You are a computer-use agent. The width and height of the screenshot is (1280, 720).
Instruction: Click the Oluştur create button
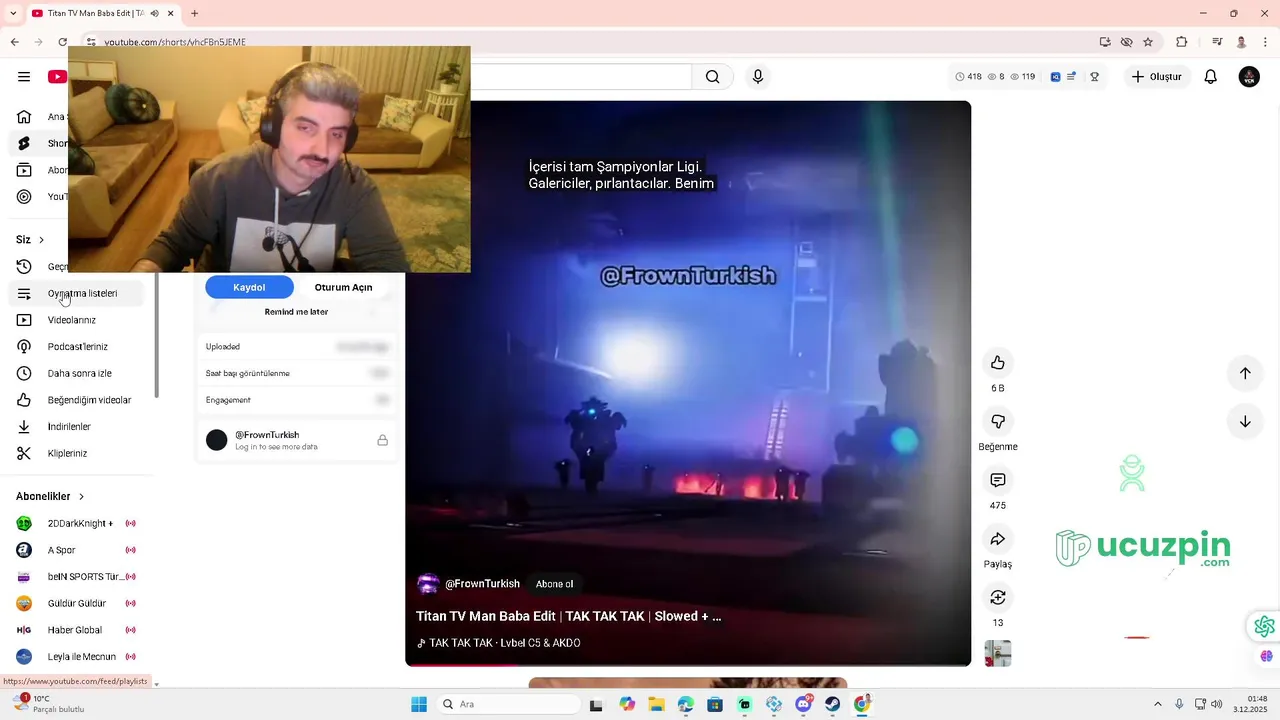coord(1156,77)
